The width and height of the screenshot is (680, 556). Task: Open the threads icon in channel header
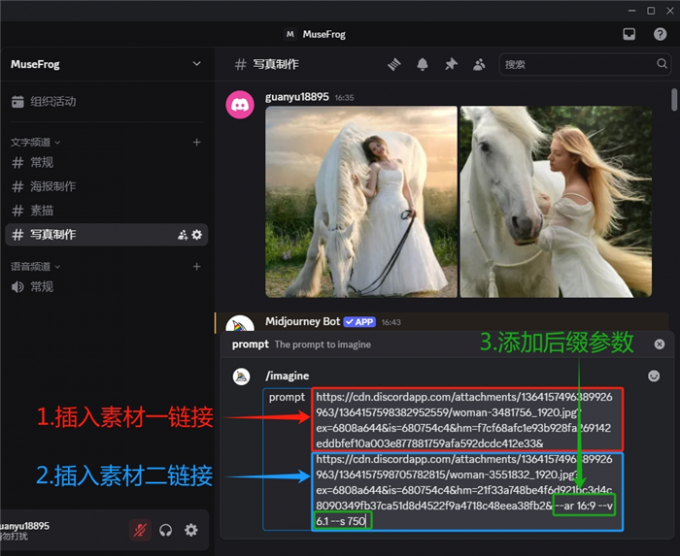(x=394, y=64)
